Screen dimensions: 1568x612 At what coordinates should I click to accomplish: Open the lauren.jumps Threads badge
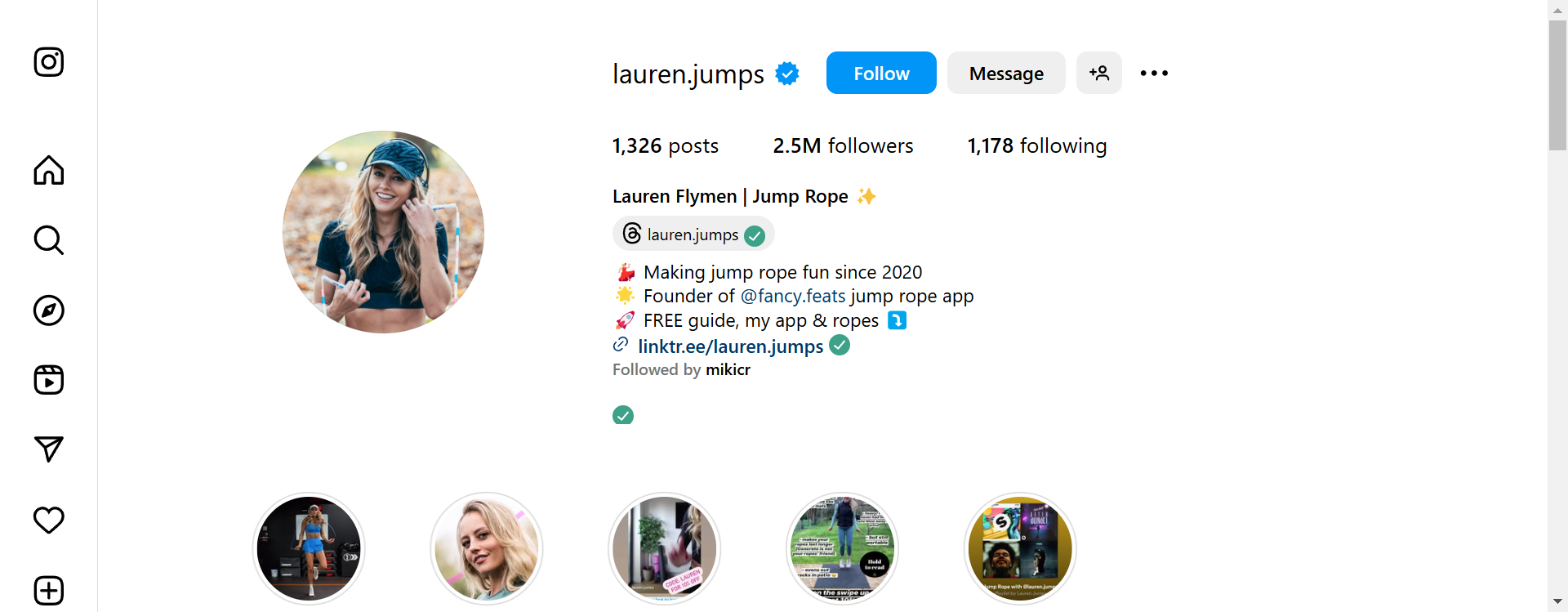click(x=693, y=235)
